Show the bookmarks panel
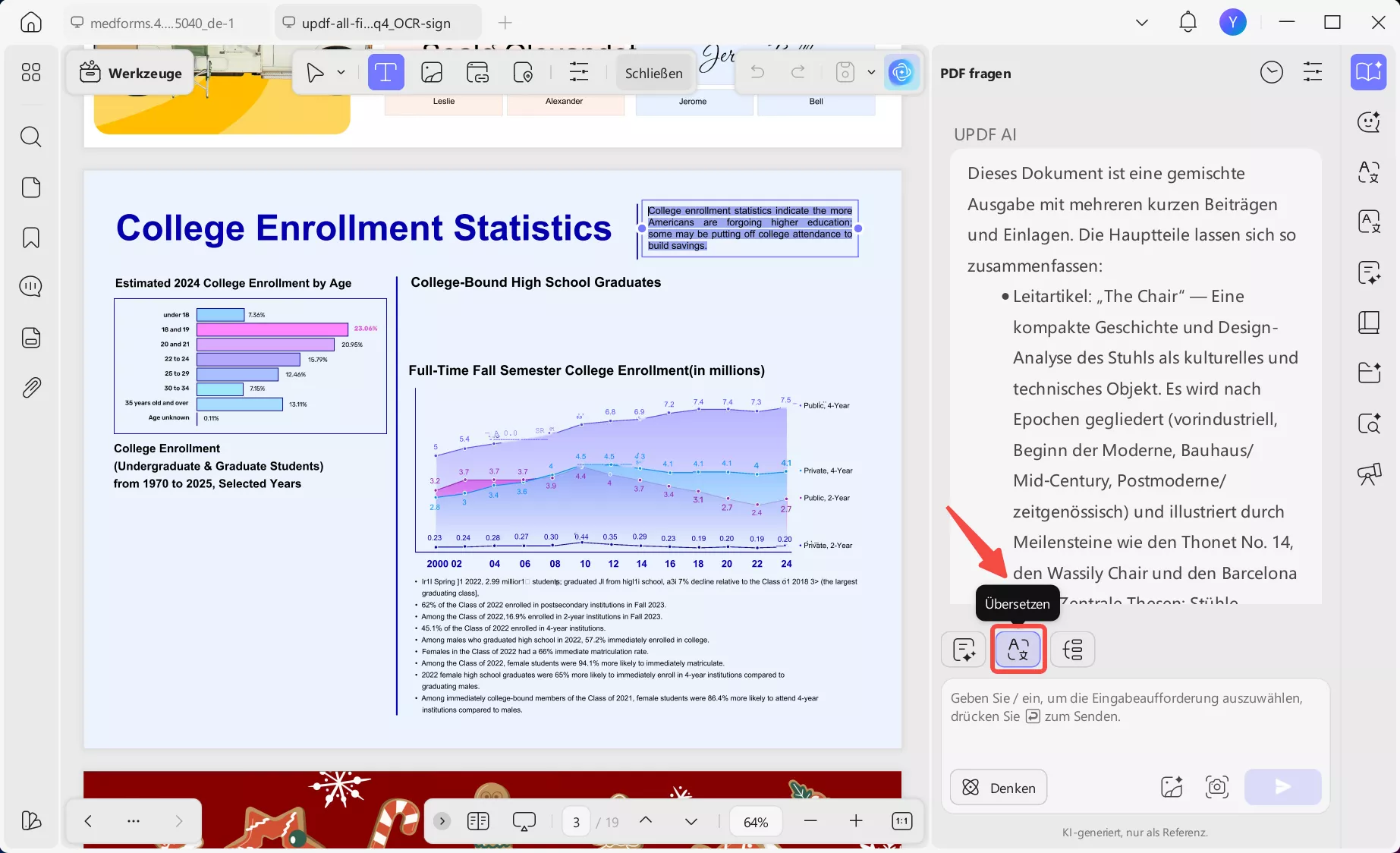Screen dimensions: 1400x853 31,238
